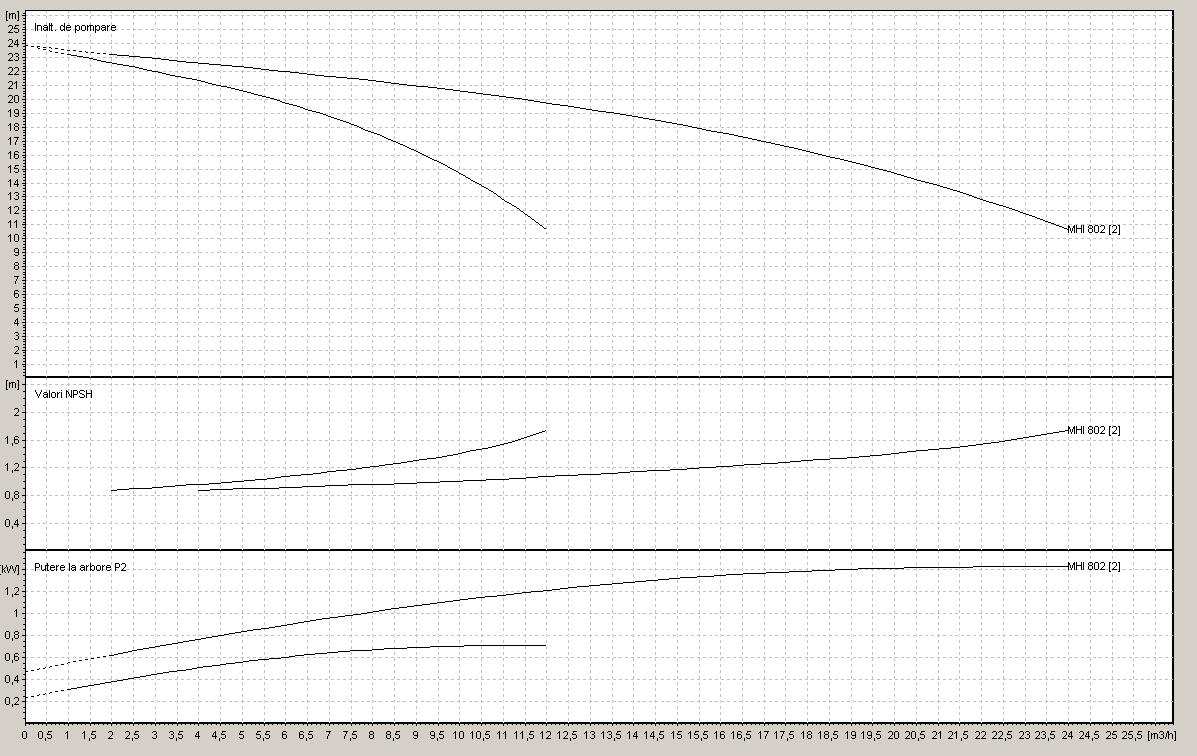Screen dimensions: 1197x756
Task: Select MHI 802 [2] label on power curve
Action: click(x=1094, y=566)
